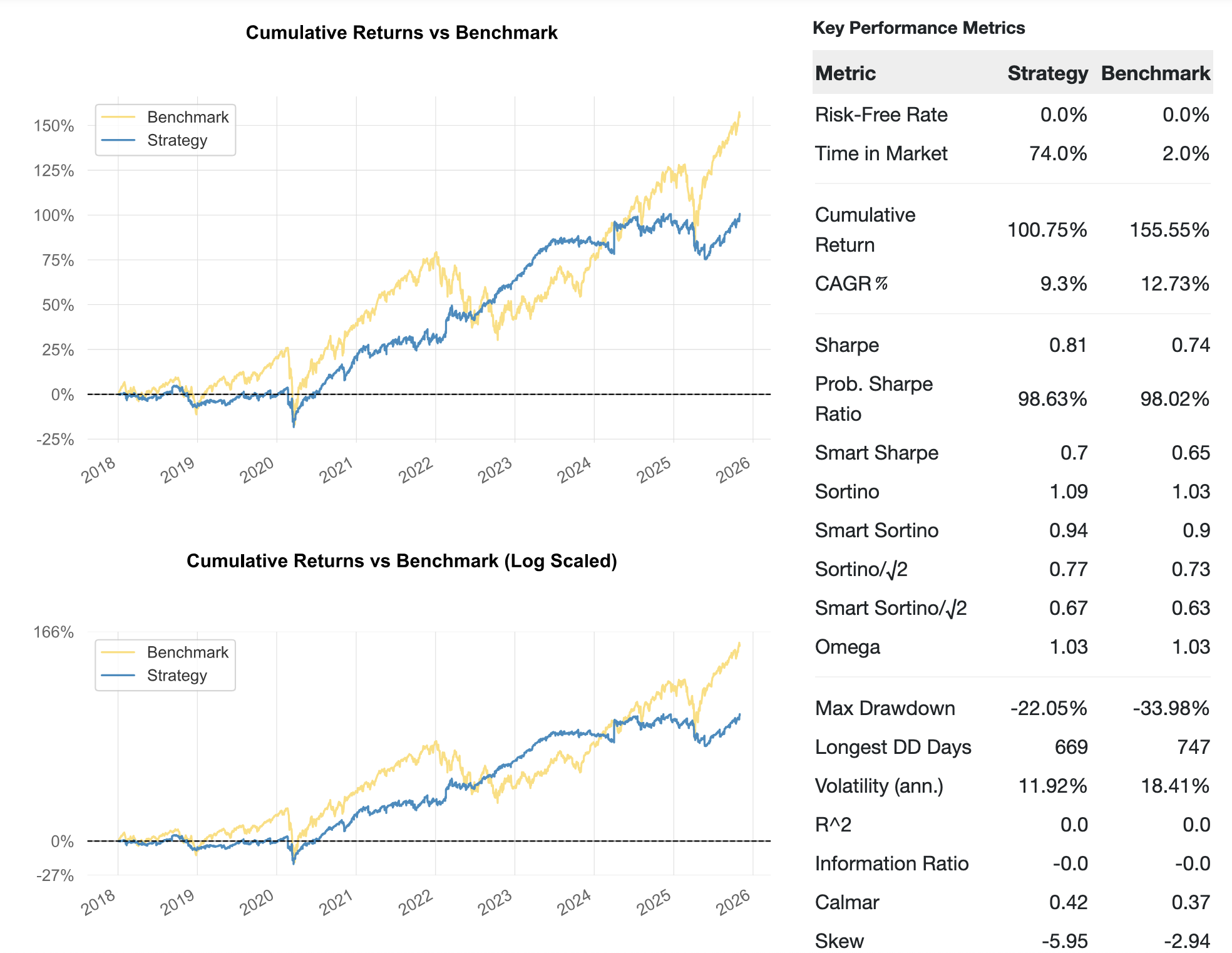The height and width of the screenshot is (953, 1232).
Task: Select the Benchmark legend label in log-scaled chart
Action: pos(188,652)
